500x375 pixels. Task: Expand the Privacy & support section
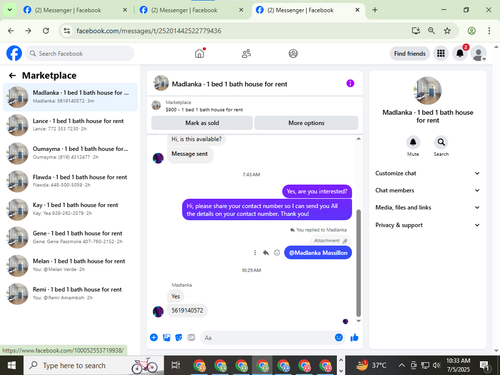point(428,225)
